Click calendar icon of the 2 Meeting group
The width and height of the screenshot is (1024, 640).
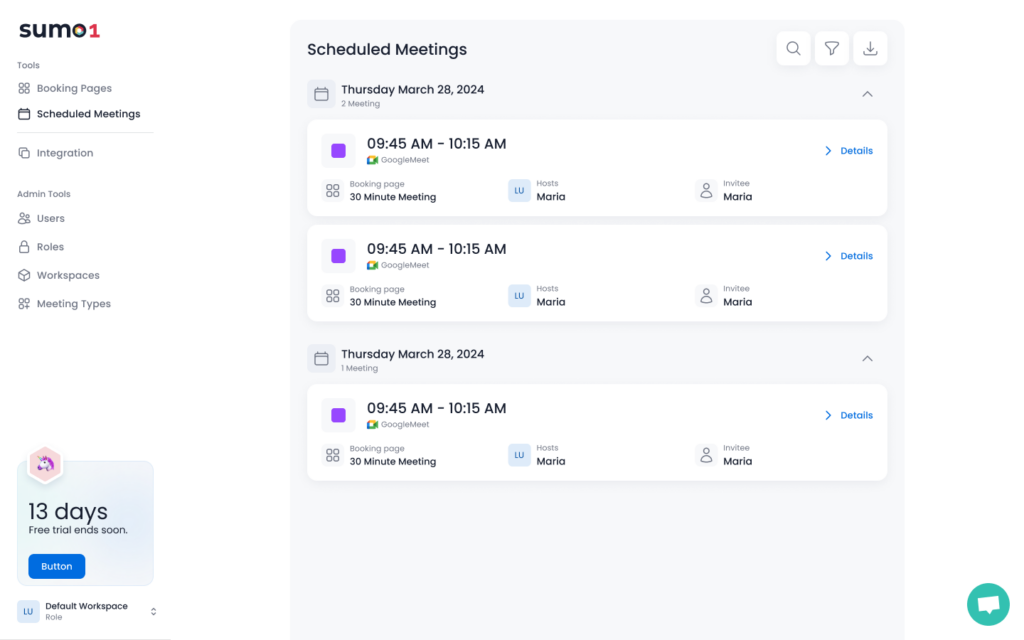(x=321, y=94)
